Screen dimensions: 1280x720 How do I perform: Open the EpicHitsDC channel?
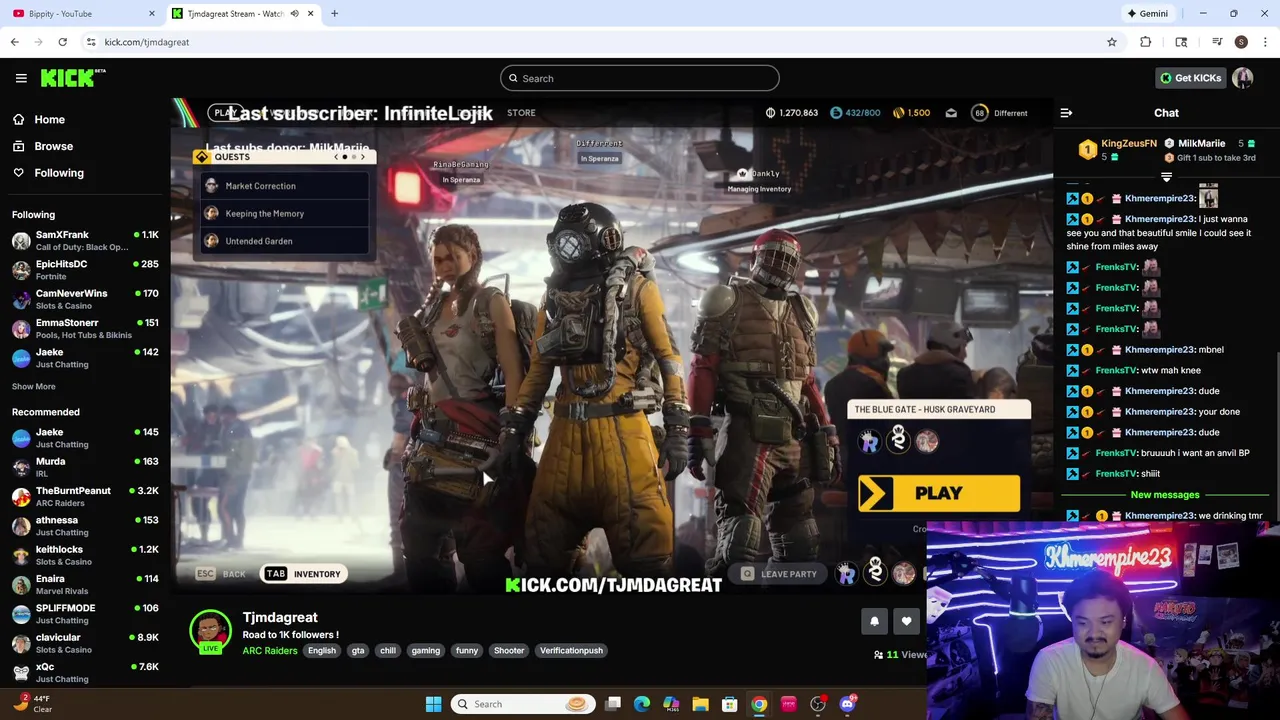pos(85,270)
